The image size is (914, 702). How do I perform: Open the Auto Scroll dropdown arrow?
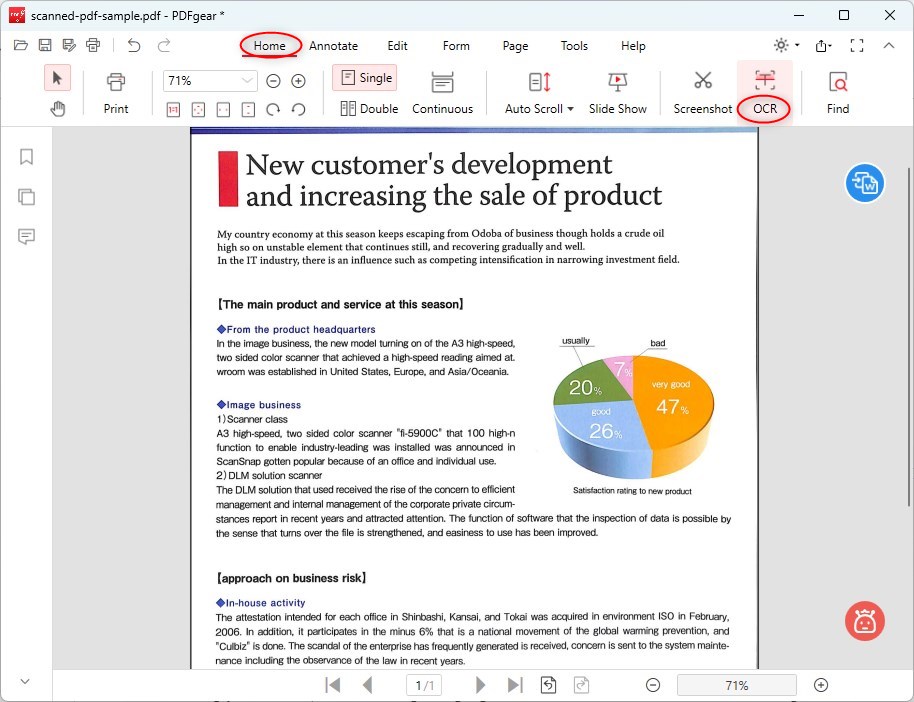pos(570,109)
